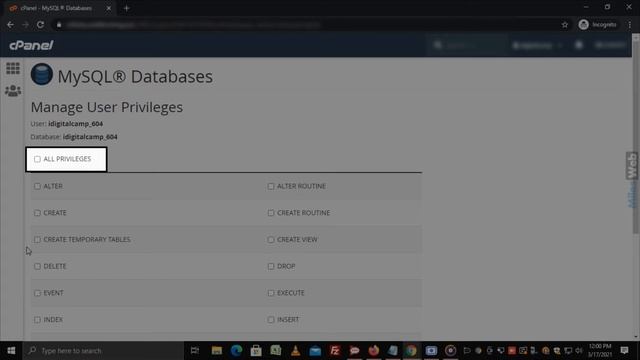Viewport: 640px width, 360px height.
Task: Open Microsoft Store from taskbar
Action: [x=256, y=351]
